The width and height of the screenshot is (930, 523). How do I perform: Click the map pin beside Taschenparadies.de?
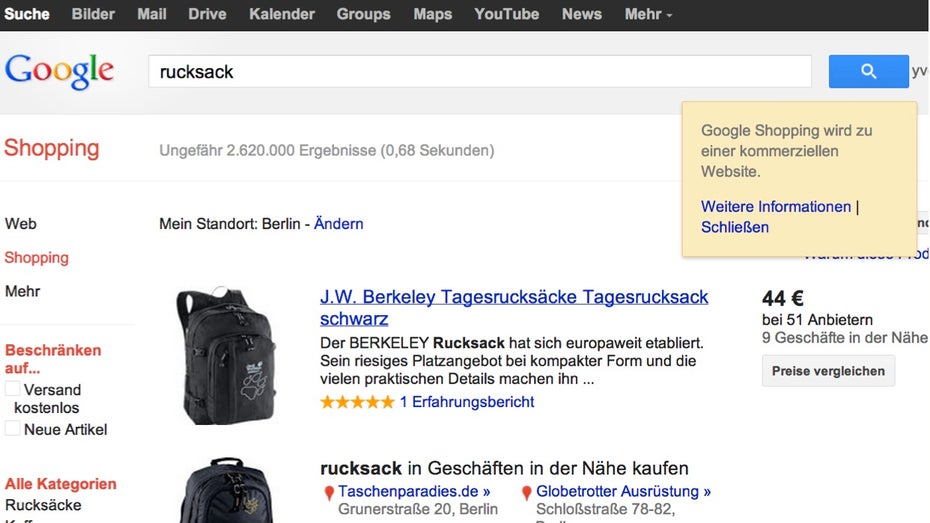click(329, 493)
